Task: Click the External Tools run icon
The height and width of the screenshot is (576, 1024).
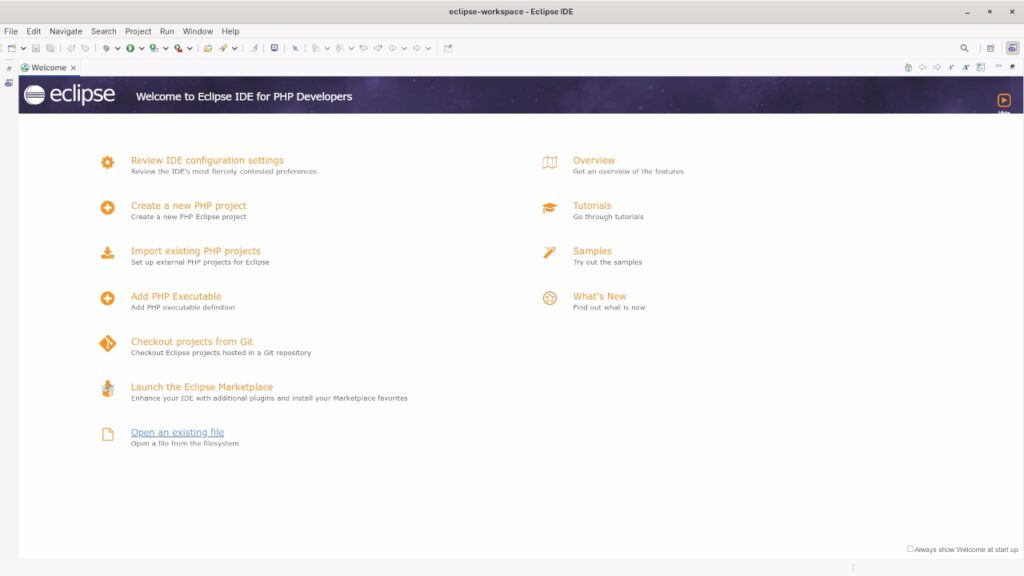Action: pos(178,48)
